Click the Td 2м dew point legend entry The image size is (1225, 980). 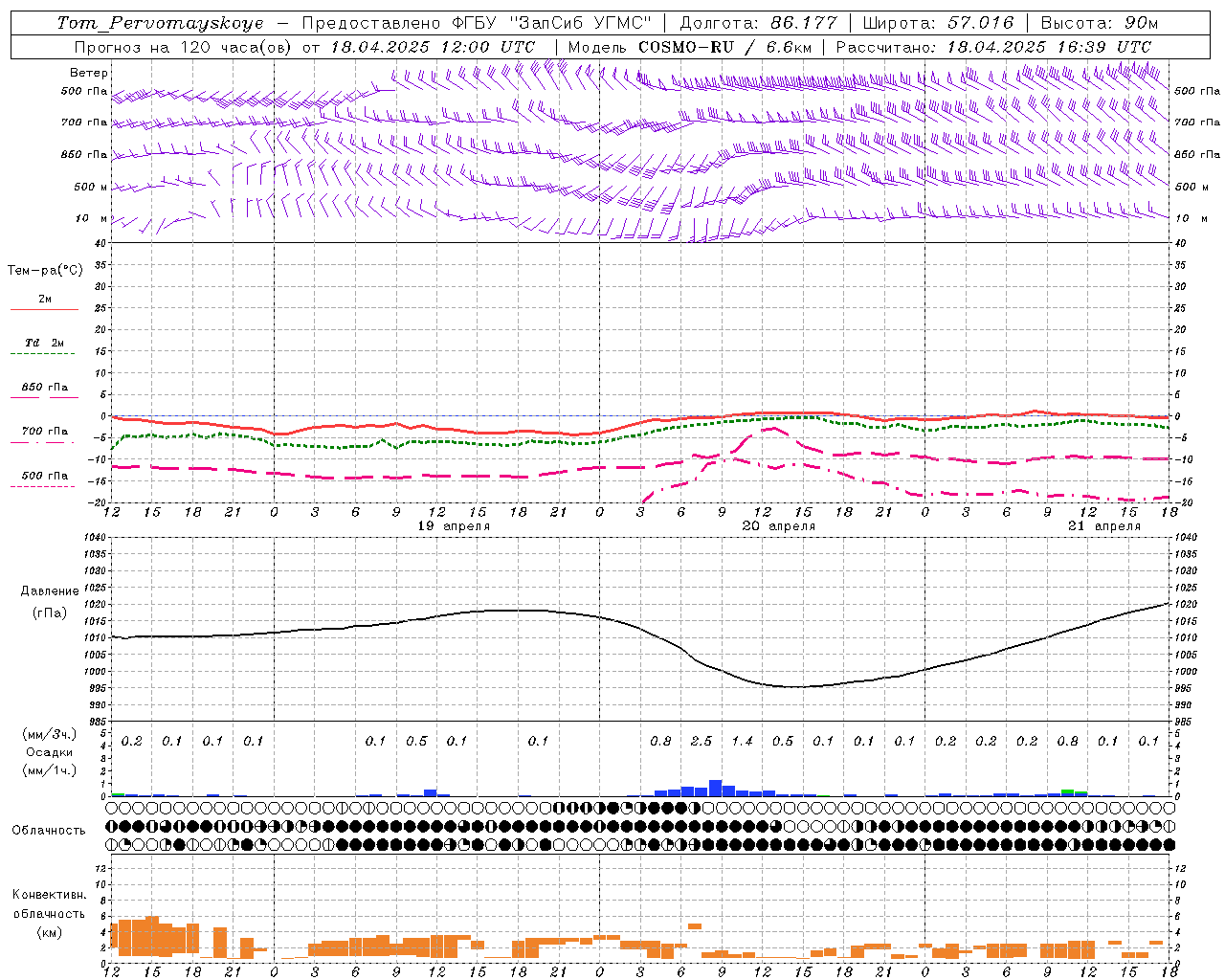click(45, 343)
